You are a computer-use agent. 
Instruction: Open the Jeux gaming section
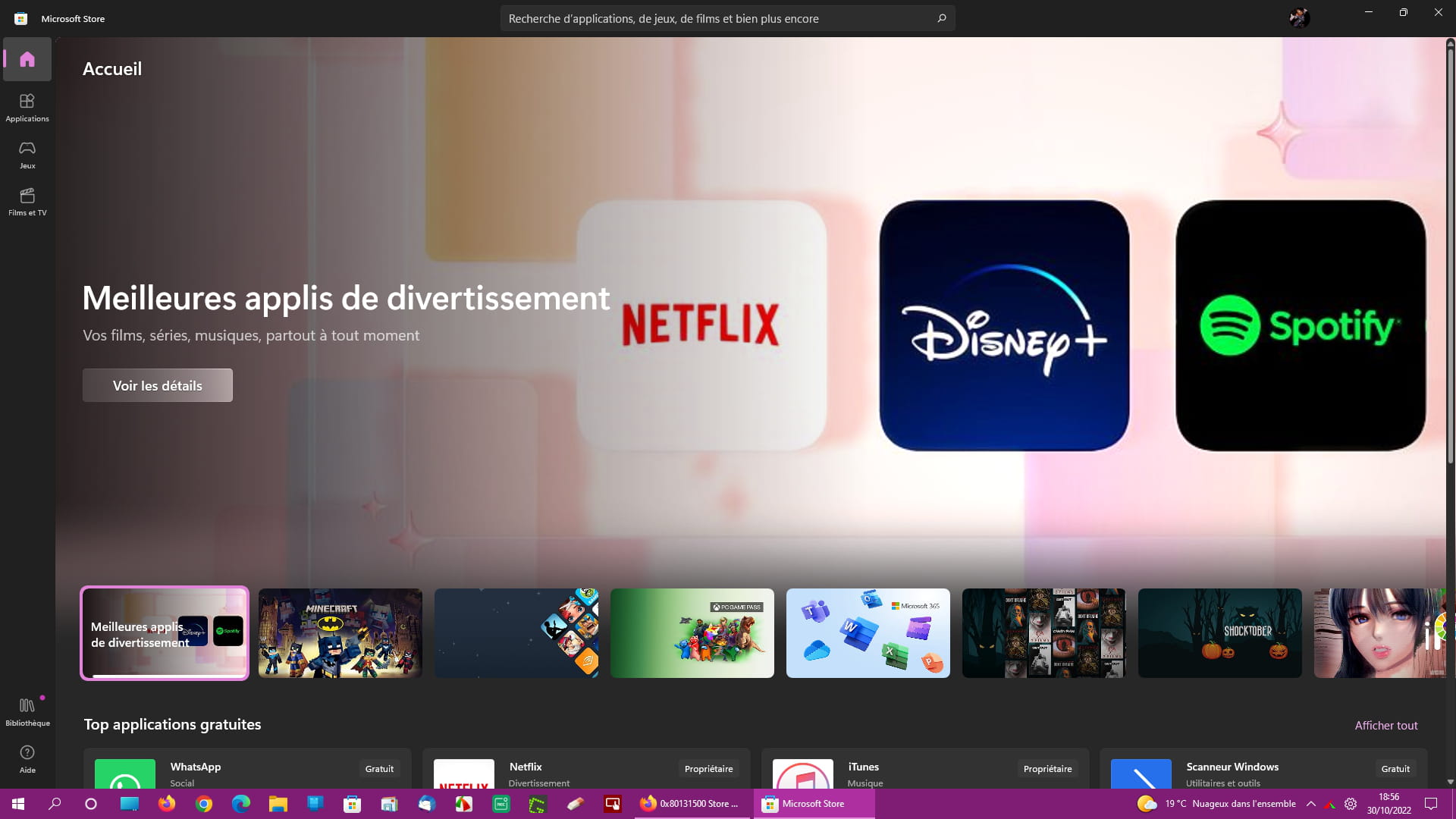(27, 155)
